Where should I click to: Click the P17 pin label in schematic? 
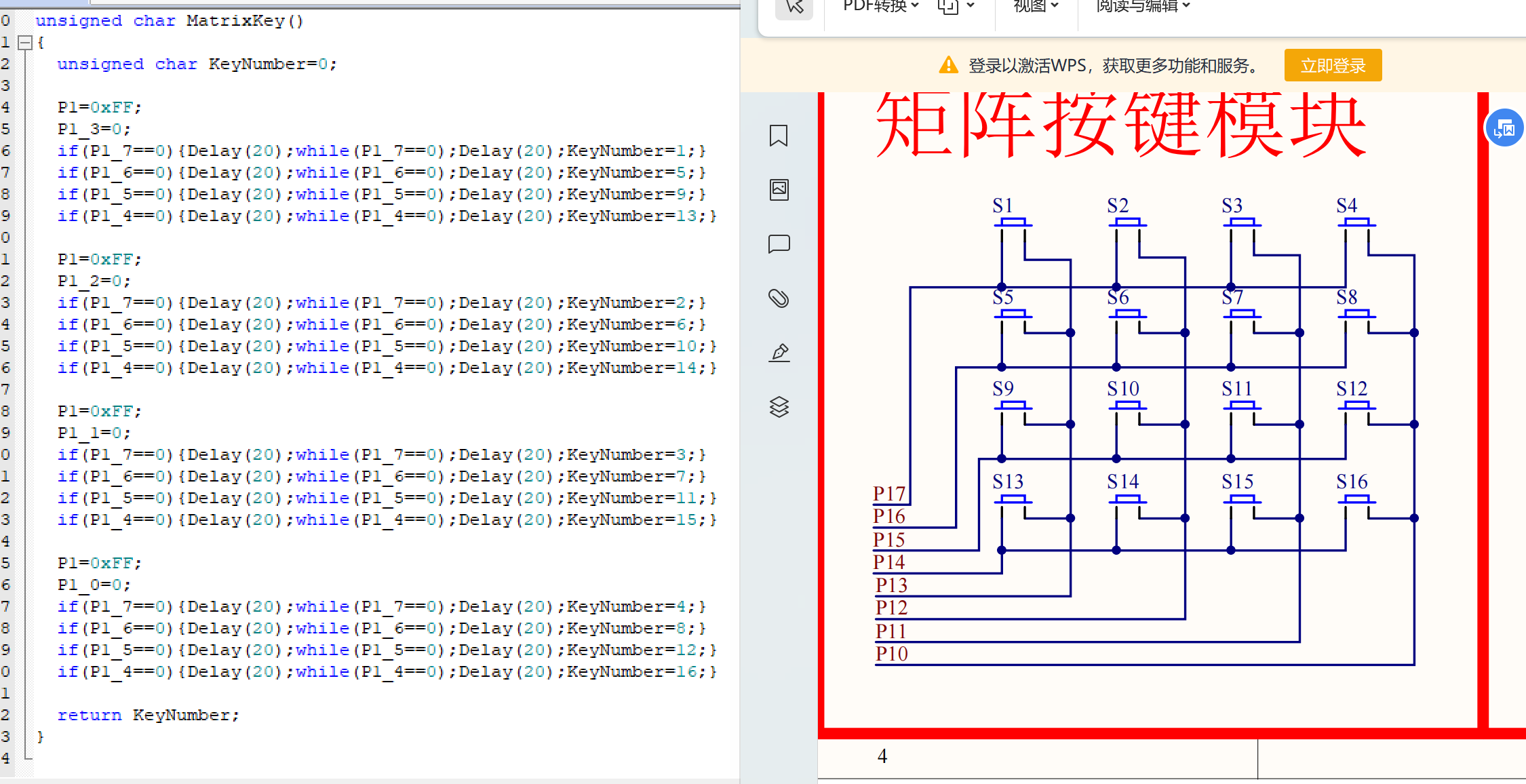click(889, 493)
